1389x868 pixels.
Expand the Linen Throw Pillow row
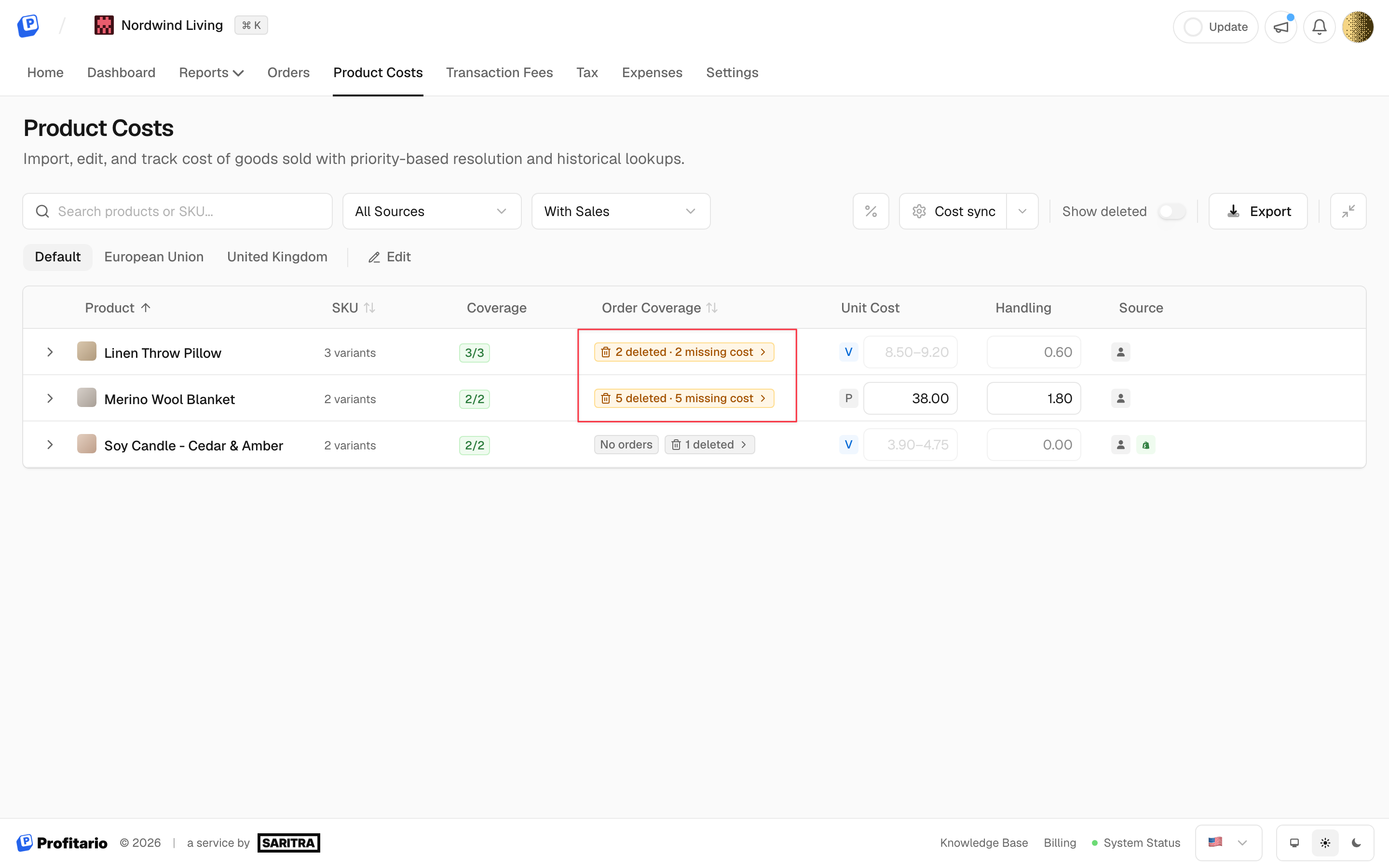[50, 352]
